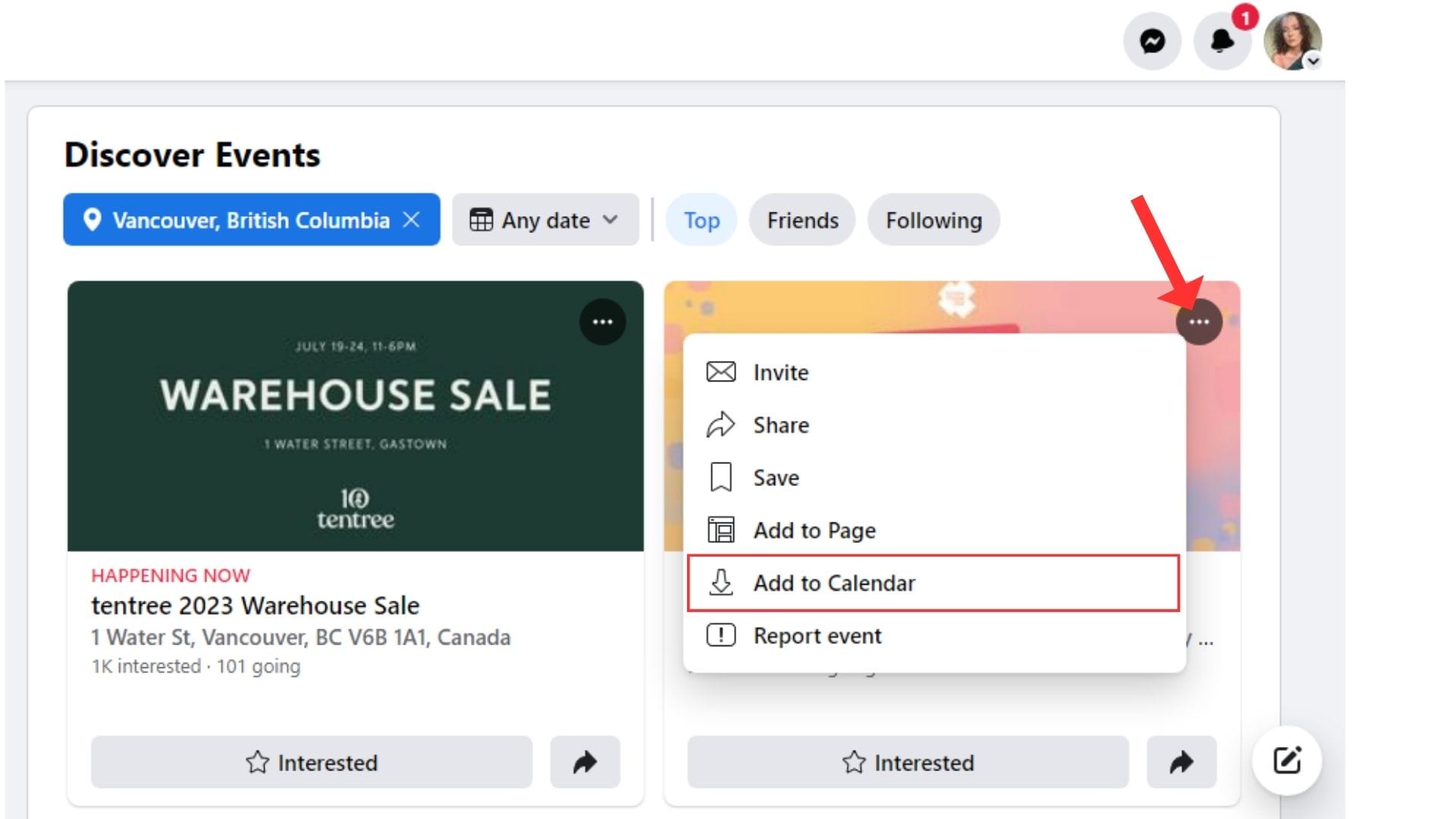Select Save in the event menu
Viewport: 1456px width, 819px height.
[776, 478]
